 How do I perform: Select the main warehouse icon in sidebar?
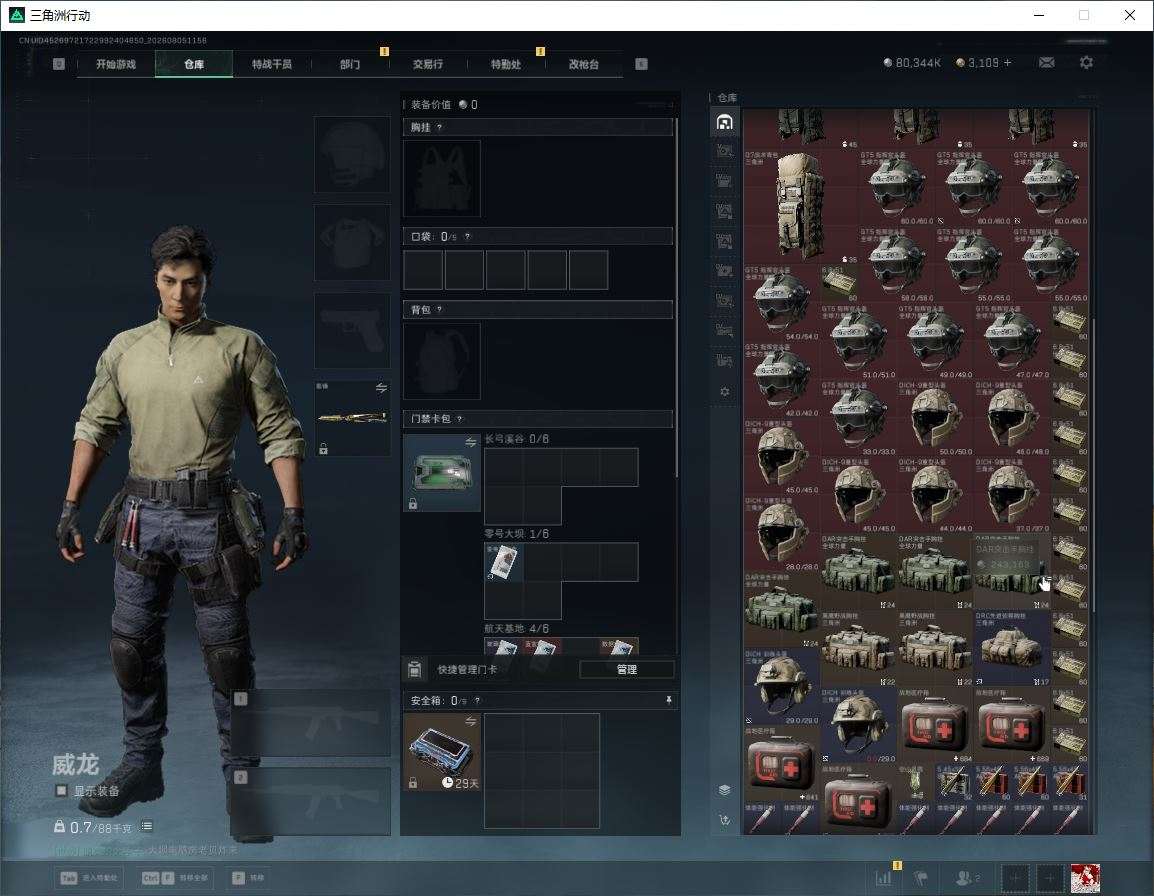pyautogui.click(x=725, y=122)
